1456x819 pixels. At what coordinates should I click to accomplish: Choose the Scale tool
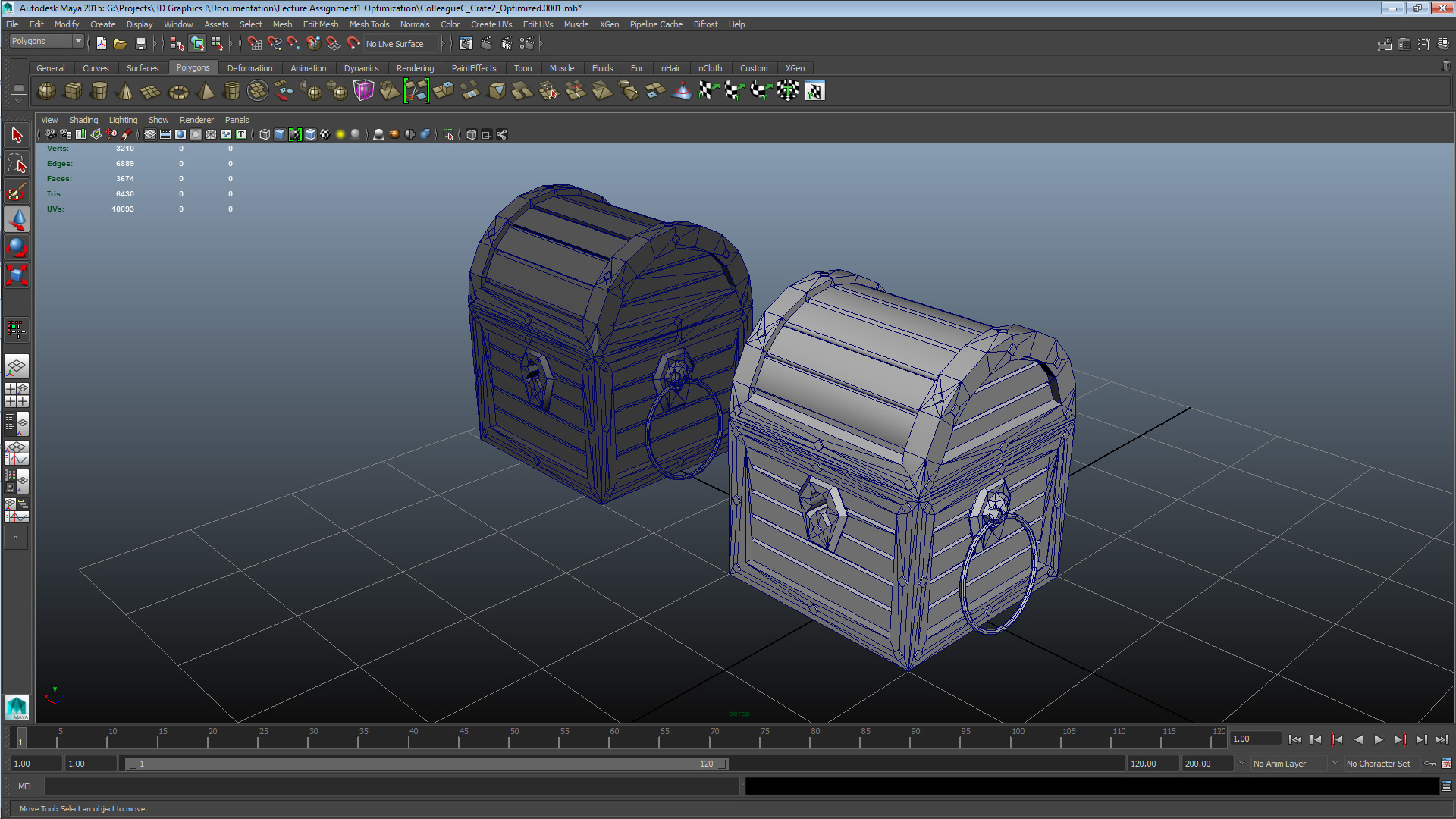tap(16, 275)
